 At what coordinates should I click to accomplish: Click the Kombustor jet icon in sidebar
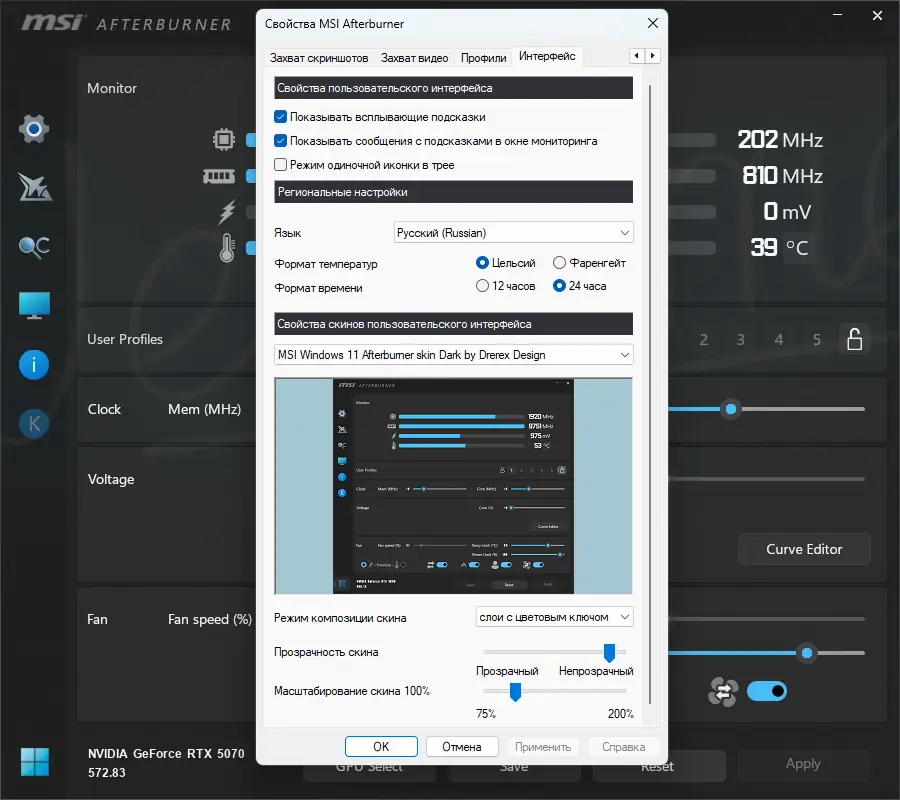point(34,188)
